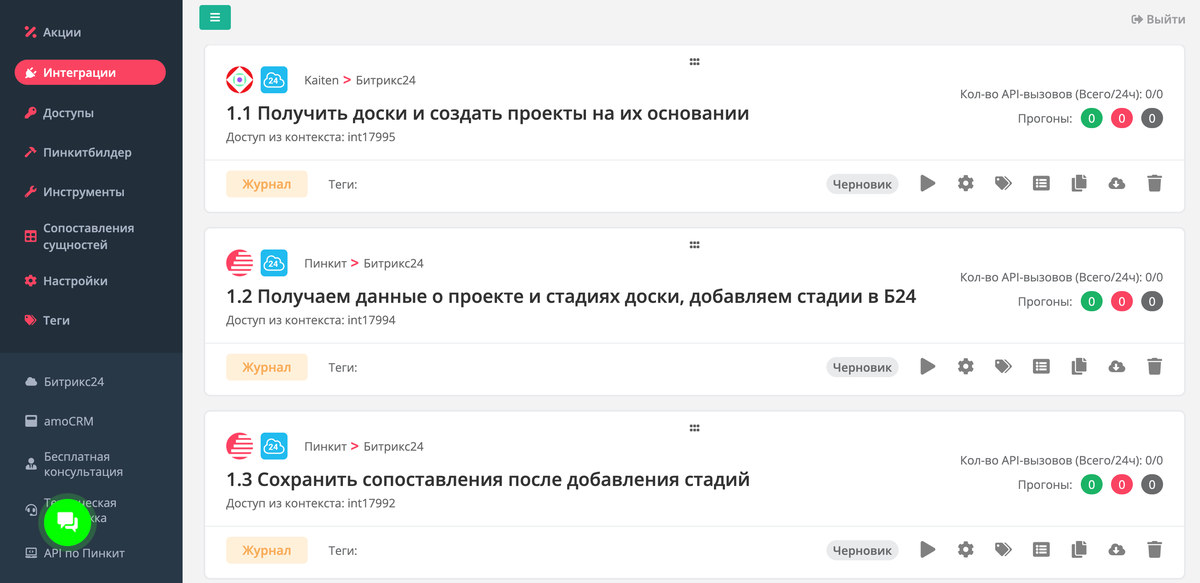Open Журнал for integration 1.2
1200x583 pixels.
click(266, 367)
